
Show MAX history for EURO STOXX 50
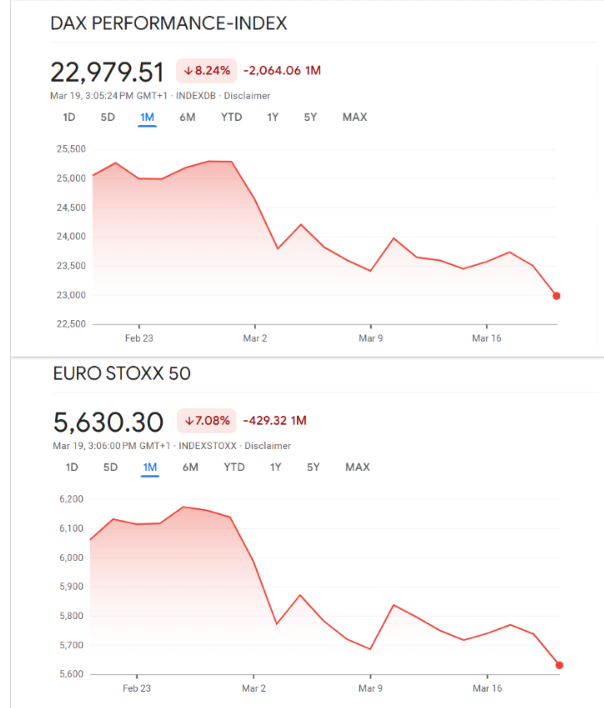coord(357,467)
